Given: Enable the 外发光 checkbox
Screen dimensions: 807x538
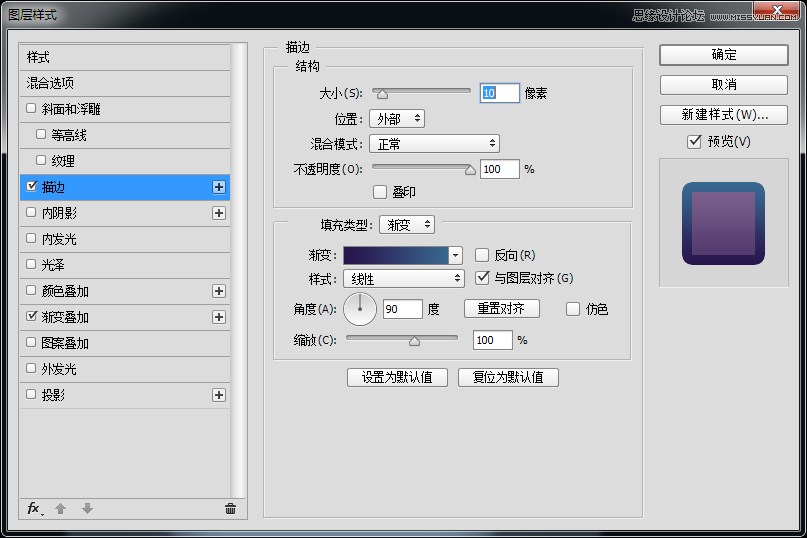Looking at the screenshot, I should [x=31, y=368].
